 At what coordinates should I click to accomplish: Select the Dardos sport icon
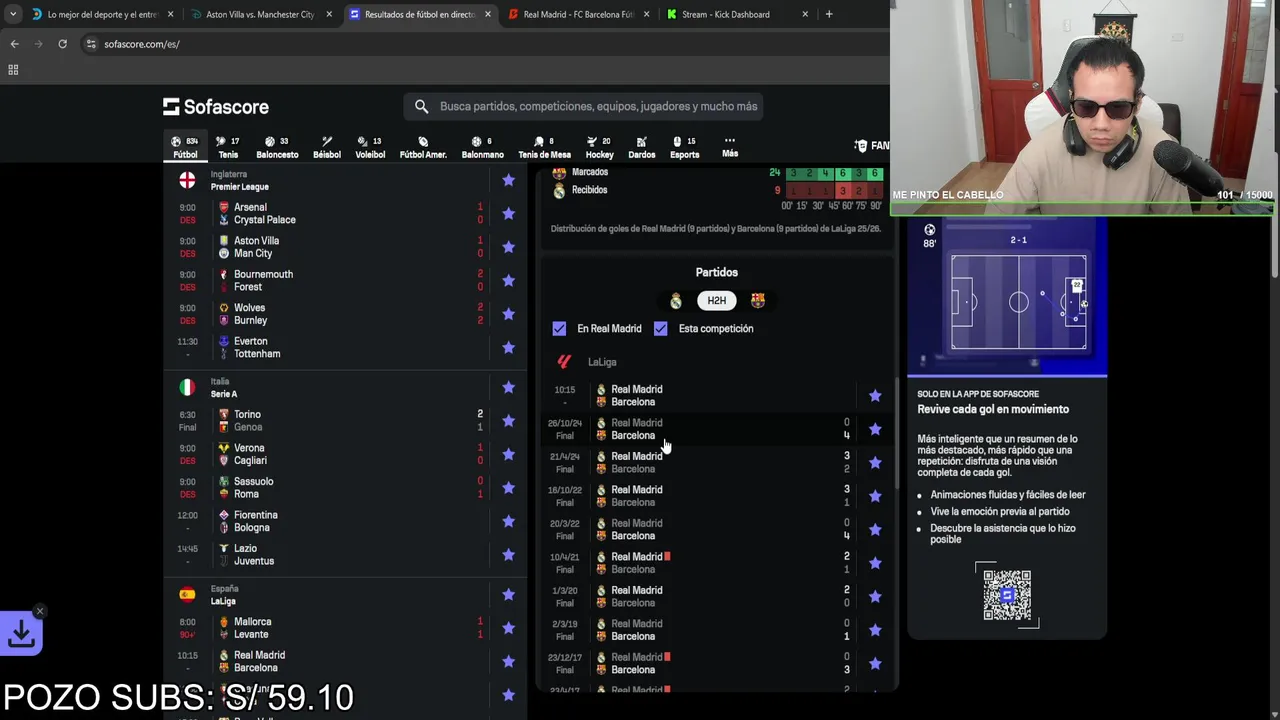point(642,147)
